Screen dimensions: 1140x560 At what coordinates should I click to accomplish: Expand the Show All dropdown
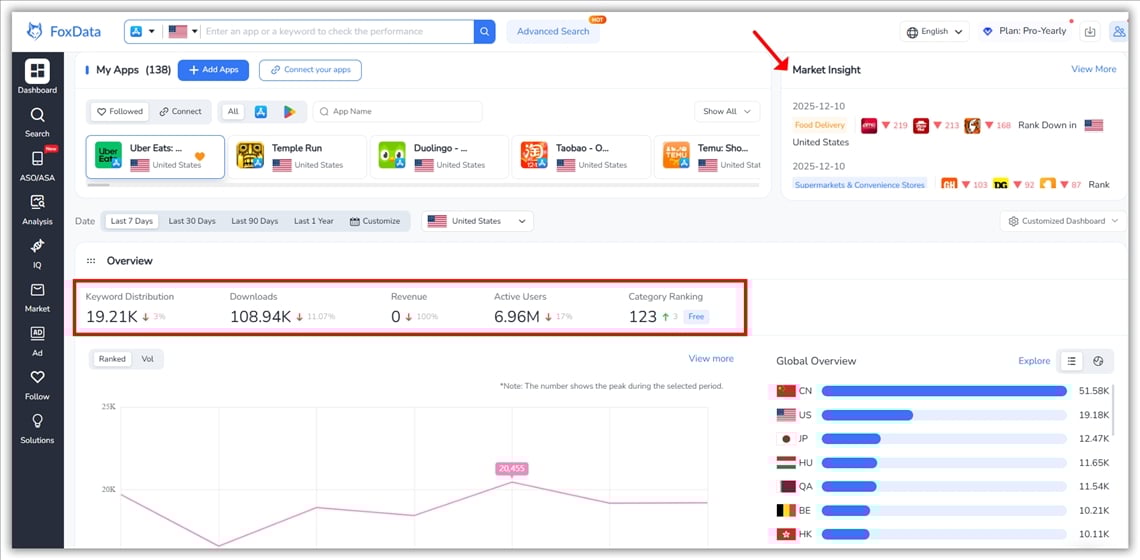726,112
